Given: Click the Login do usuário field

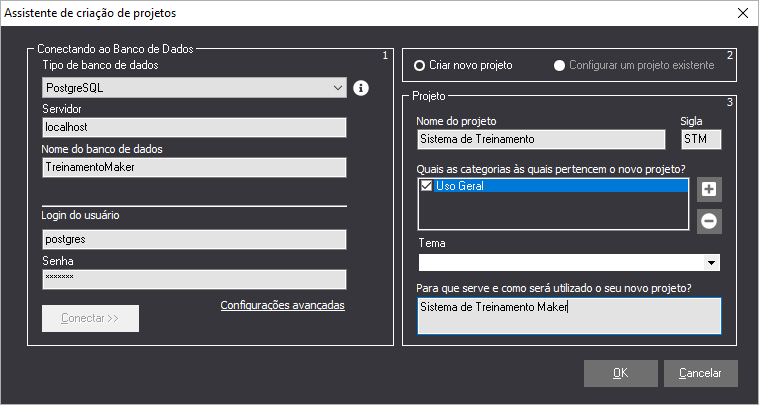Looking at the screenshot, I should 194,240.
